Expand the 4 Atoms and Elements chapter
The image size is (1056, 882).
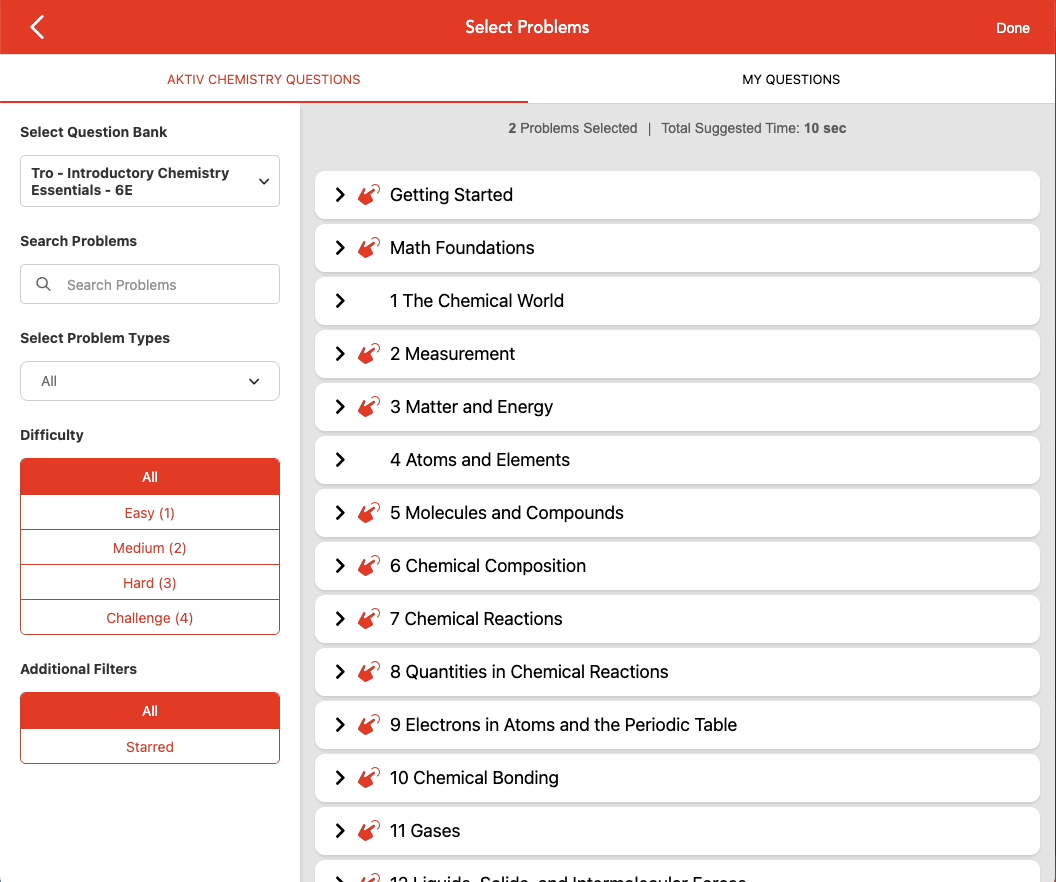point(340,459)
